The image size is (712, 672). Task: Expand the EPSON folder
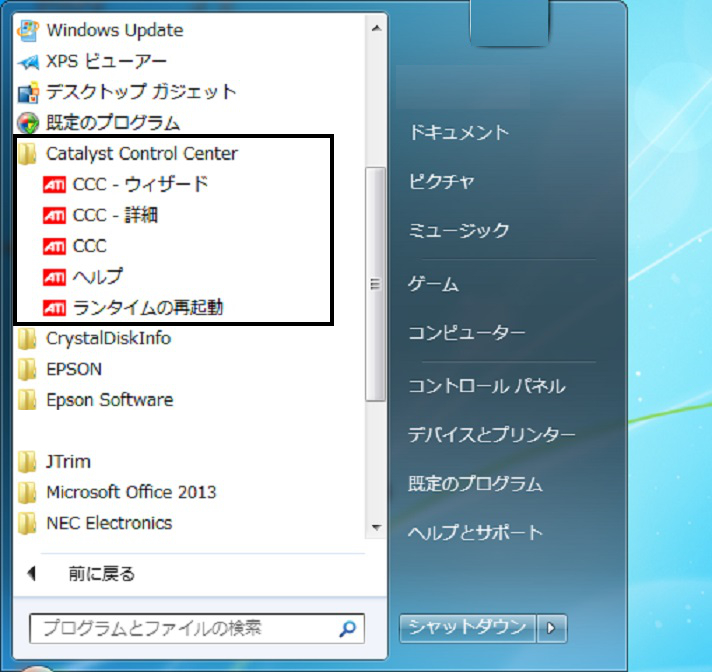(74, 370)
